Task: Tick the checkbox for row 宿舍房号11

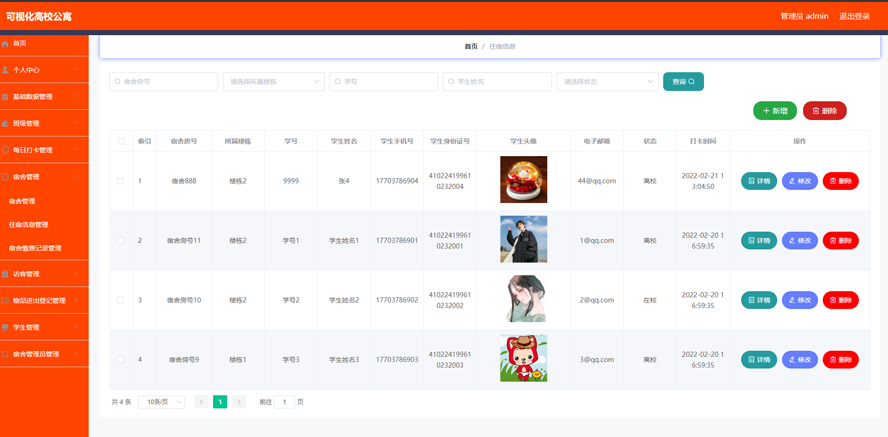Action: tap(120, 241)
